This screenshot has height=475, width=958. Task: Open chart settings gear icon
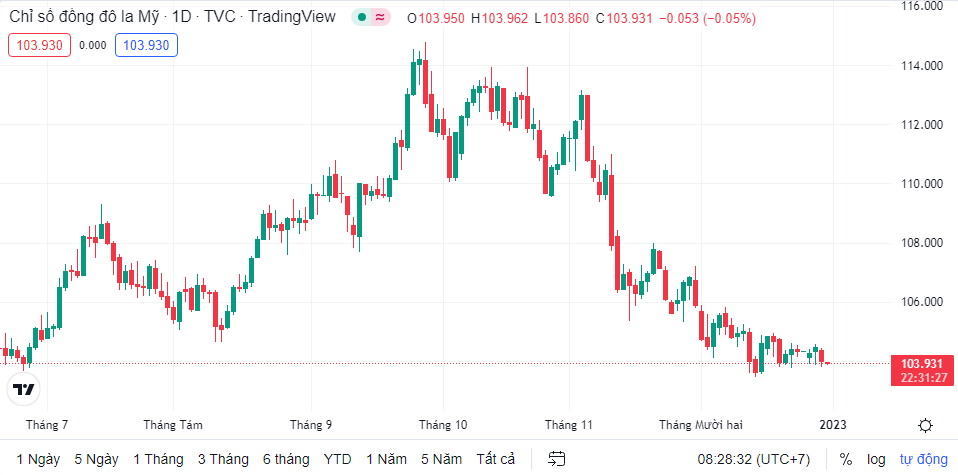[925, 425]
